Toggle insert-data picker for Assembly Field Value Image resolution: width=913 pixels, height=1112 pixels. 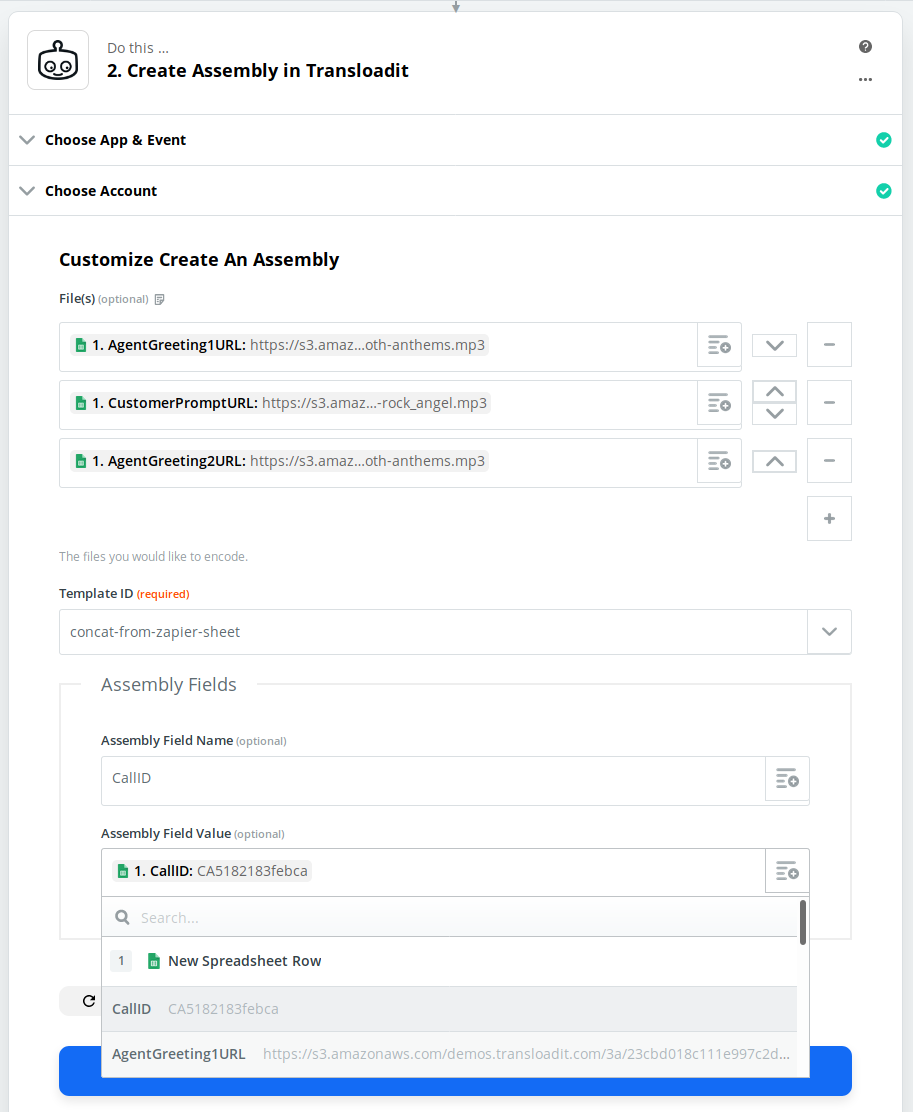point(787,871)
